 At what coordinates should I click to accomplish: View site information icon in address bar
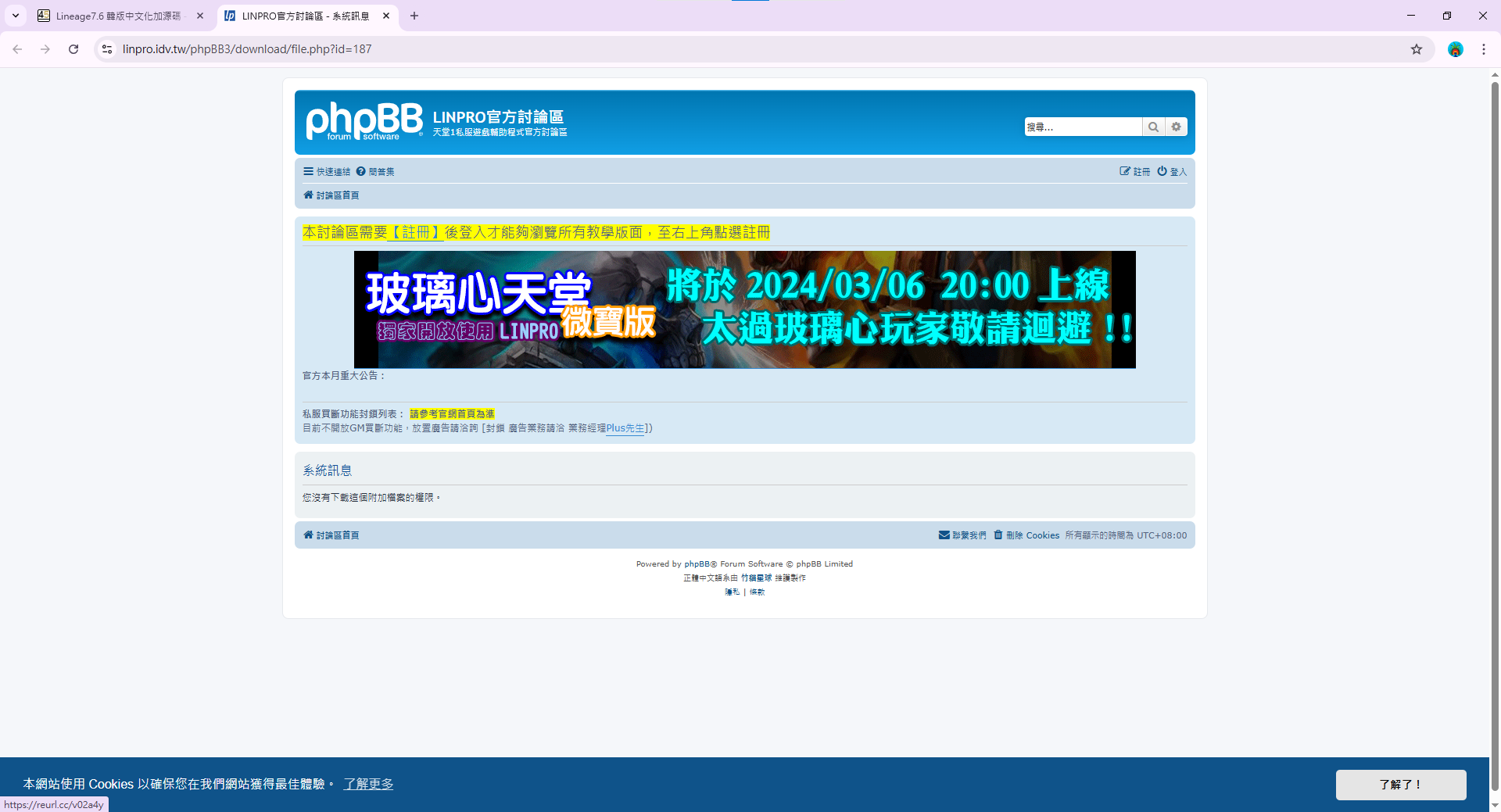tap(108, 49)
